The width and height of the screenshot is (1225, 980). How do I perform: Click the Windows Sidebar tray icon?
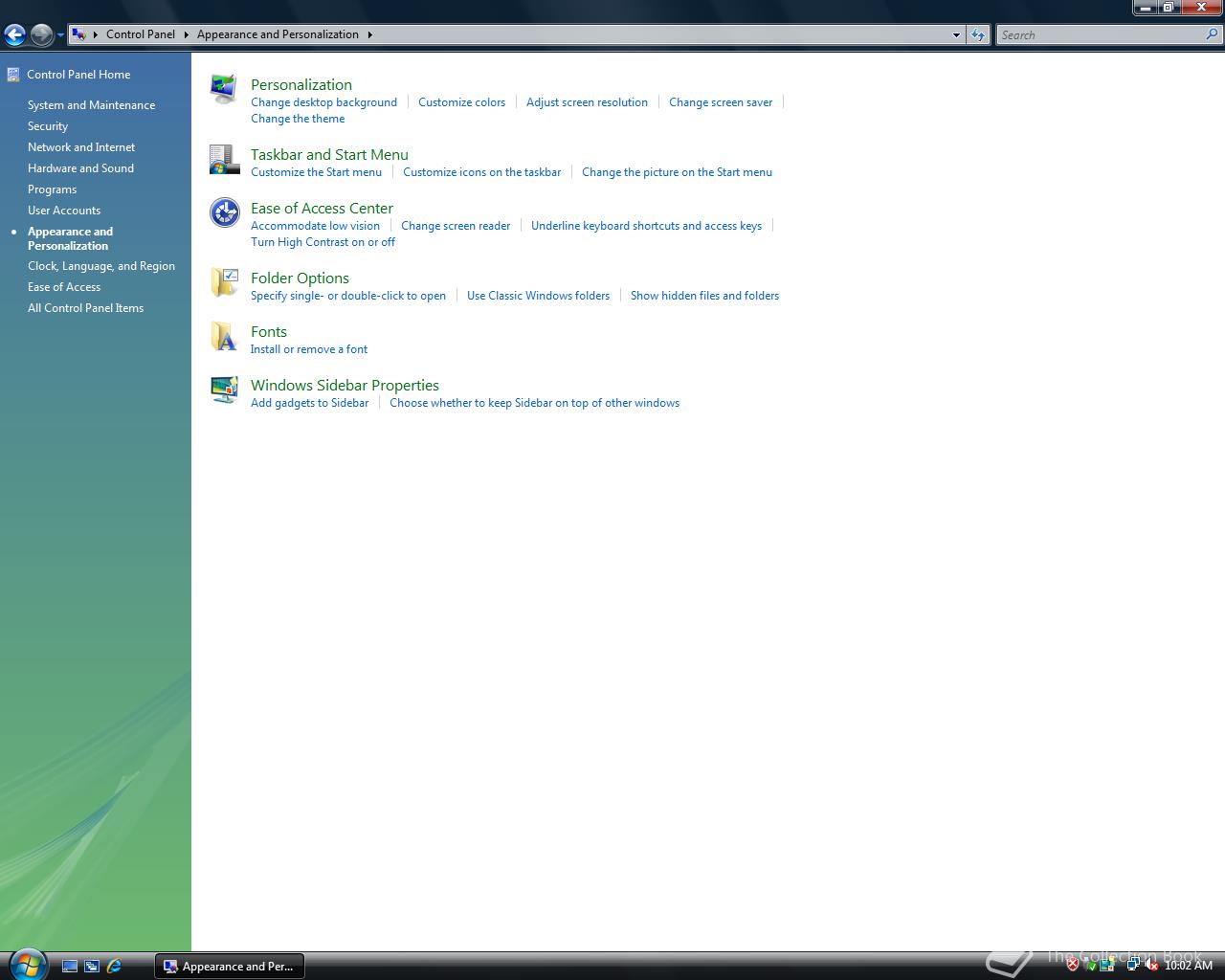pos(1107,965)
